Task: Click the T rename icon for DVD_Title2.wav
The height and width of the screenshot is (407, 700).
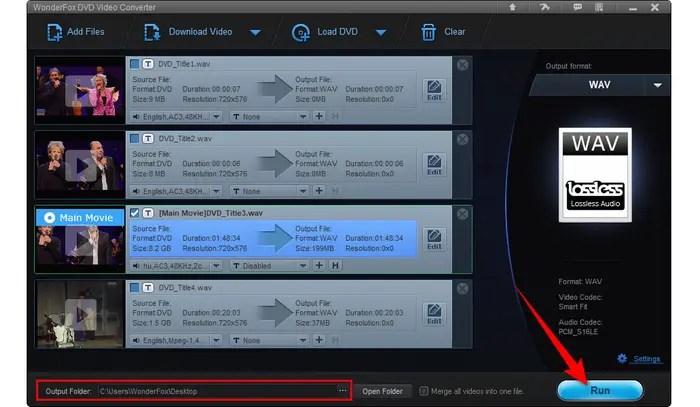Action: coord(148,138)
